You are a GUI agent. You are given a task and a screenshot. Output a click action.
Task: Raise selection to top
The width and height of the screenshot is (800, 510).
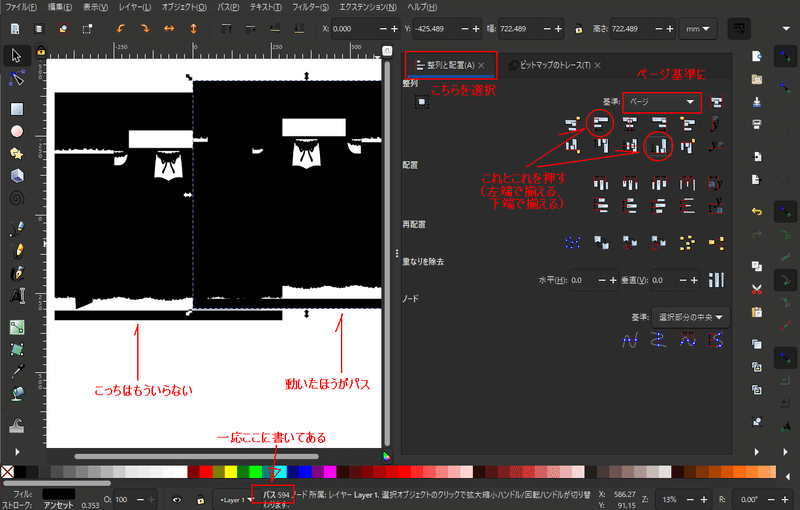[226, 29]
